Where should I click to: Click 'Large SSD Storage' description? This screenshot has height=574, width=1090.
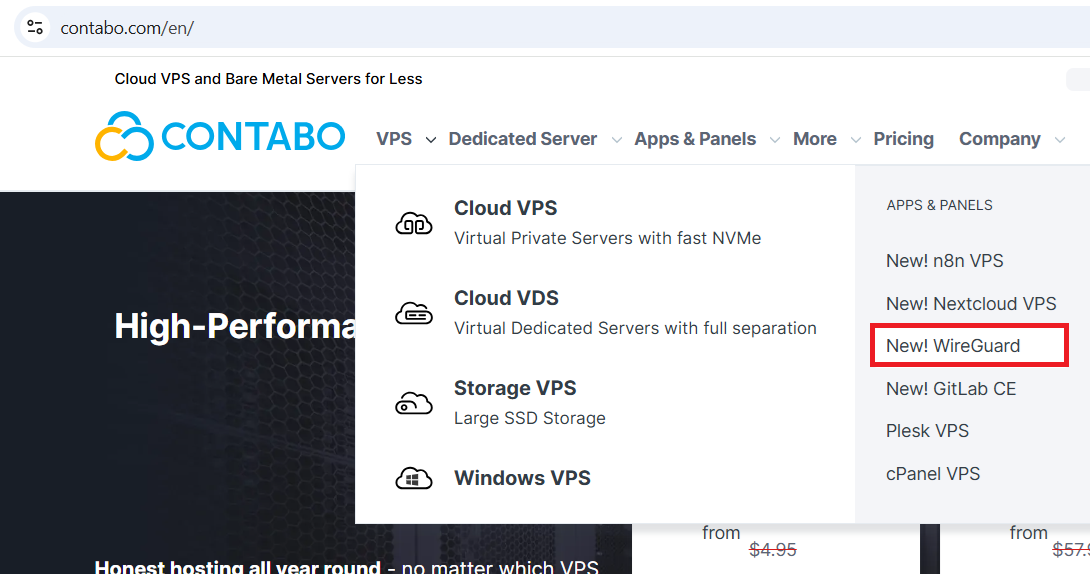pyautogui.click(x=530, y=418)
